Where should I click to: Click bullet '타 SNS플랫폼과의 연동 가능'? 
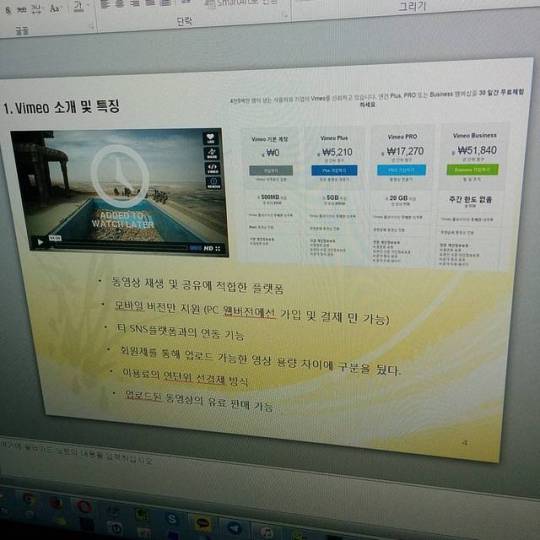tap(180, 331)
